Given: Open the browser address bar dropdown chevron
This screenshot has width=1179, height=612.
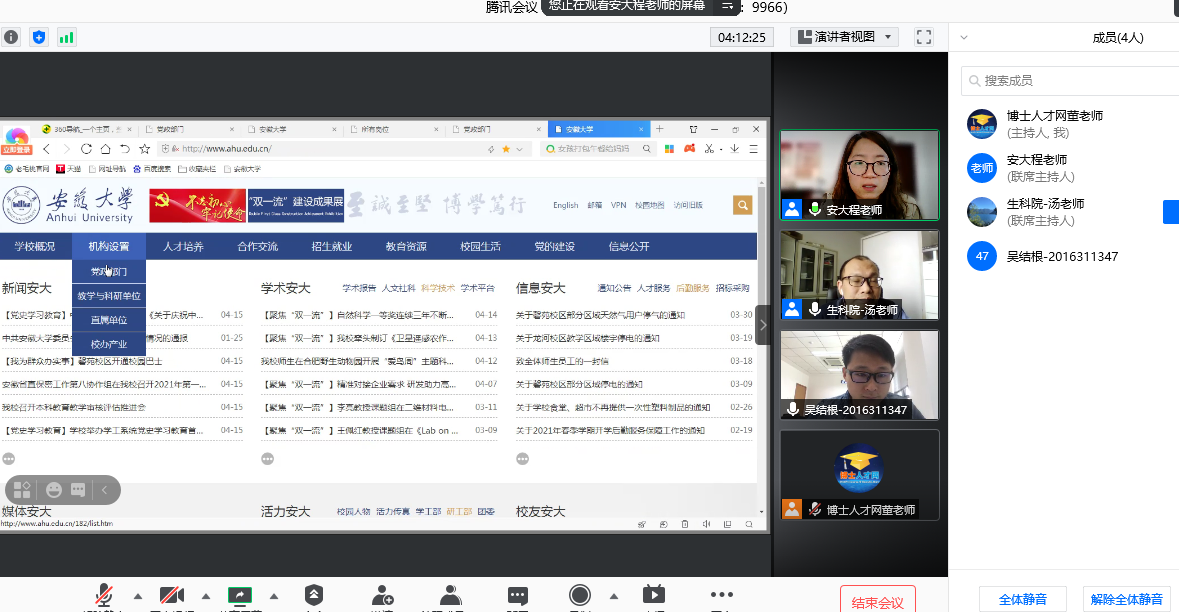Looking at the screenshot, I should coord(519,149).
